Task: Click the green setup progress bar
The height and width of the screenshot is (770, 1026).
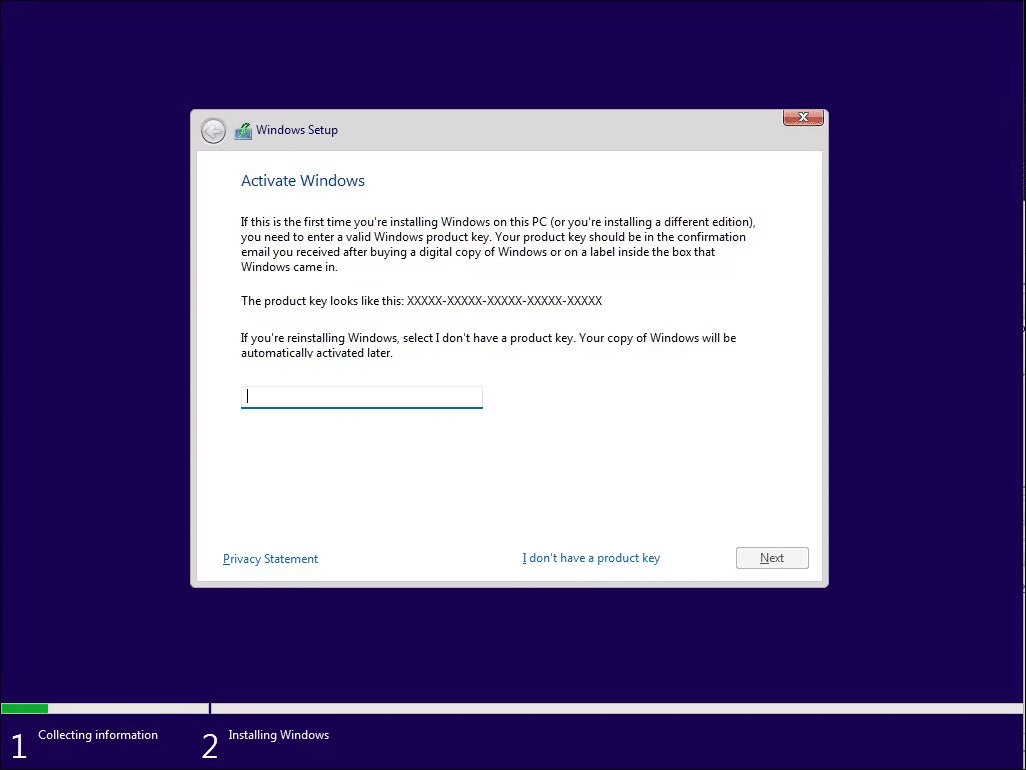Action: 25,708
